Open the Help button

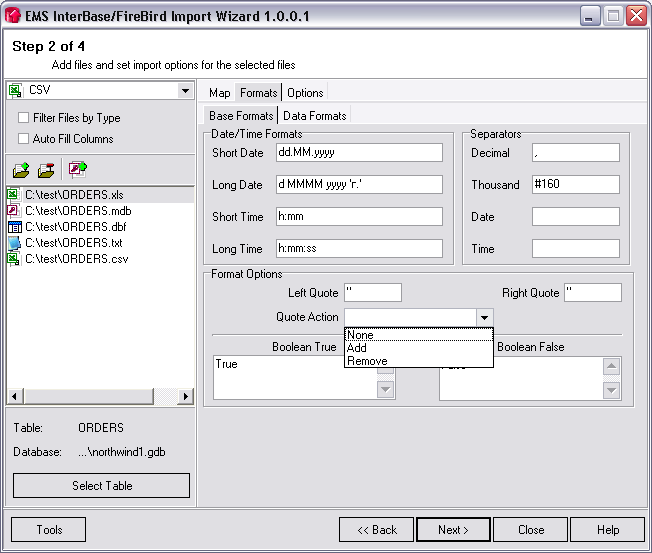608,530
